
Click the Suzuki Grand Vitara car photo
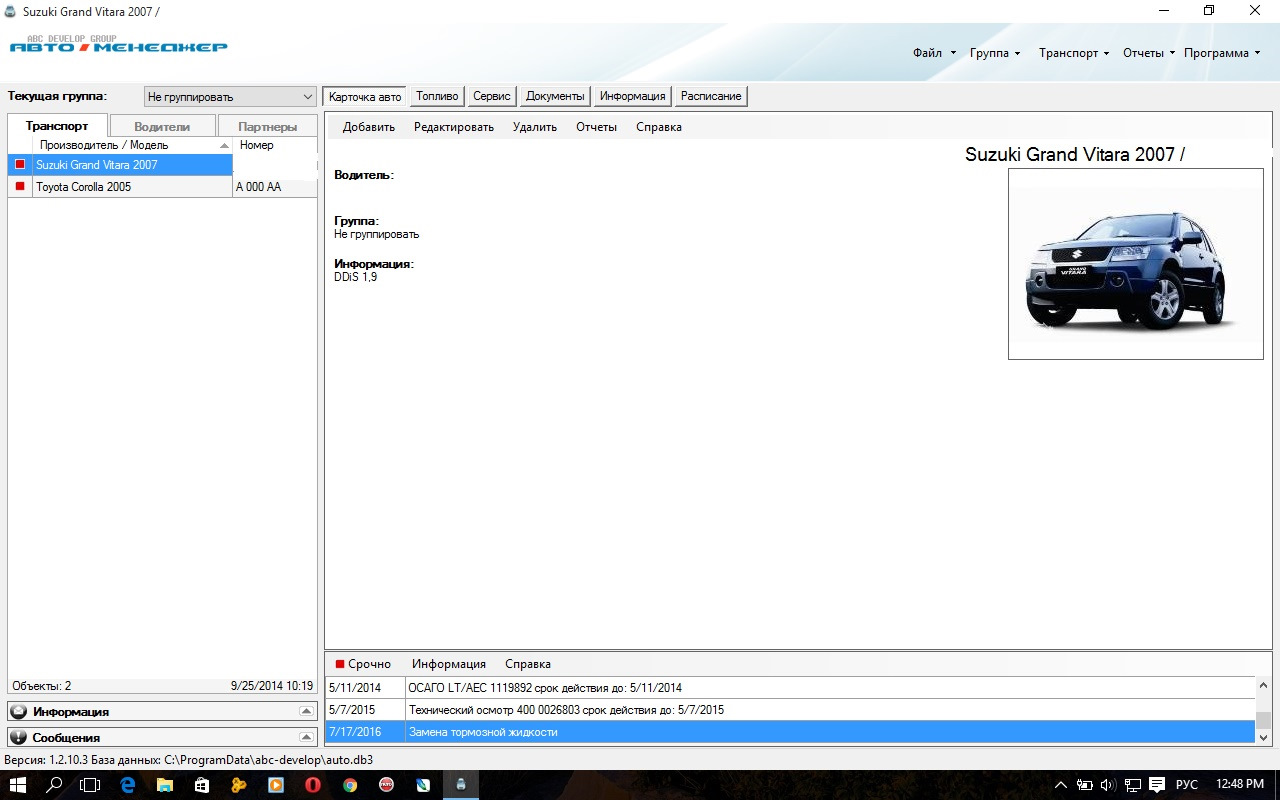pos(1136,264)
